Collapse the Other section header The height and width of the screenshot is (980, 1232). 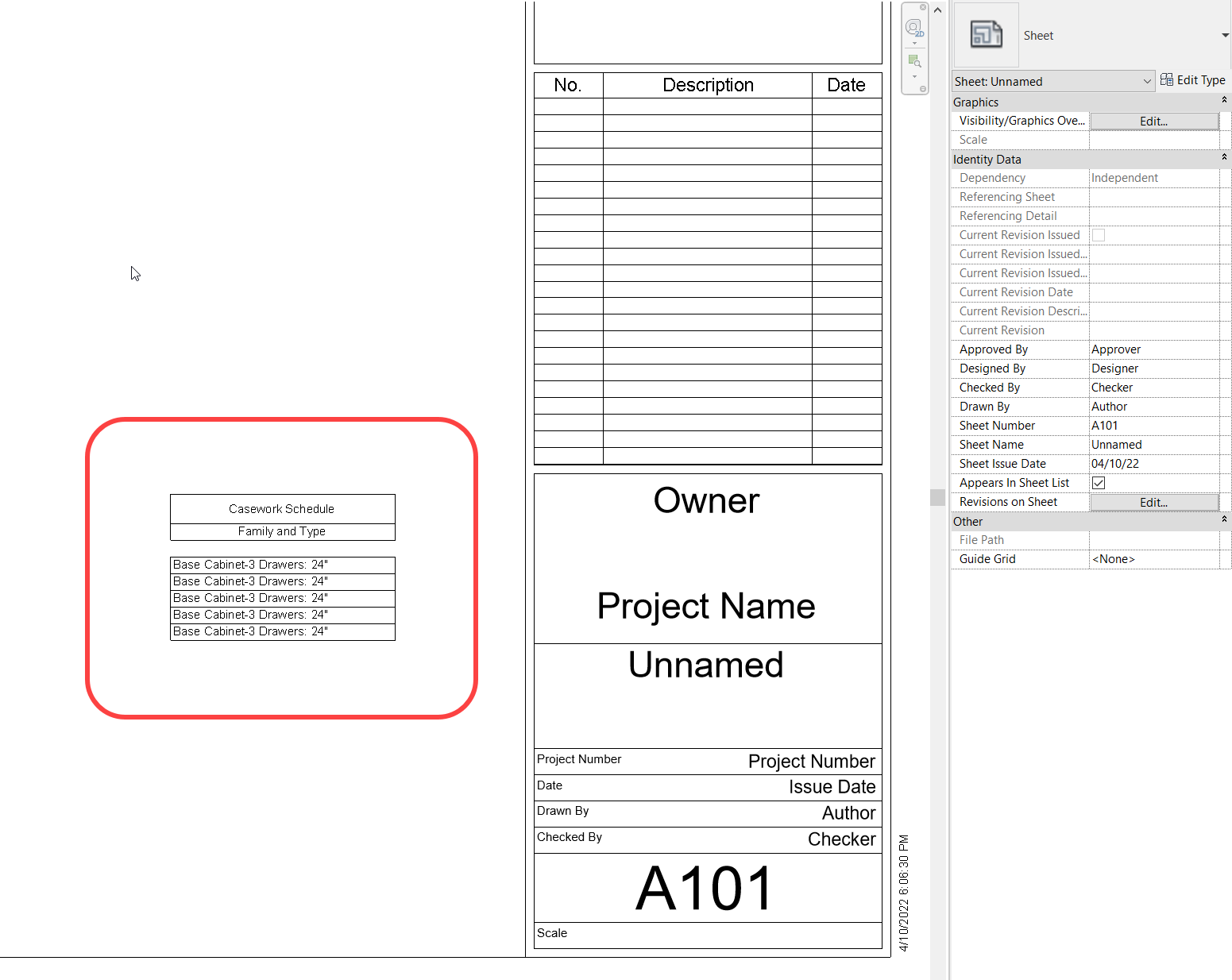pos(1223,521)
